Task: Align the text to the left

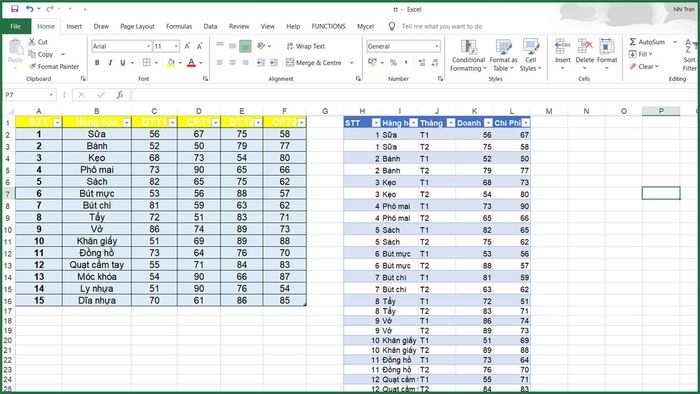Action: point(220,62)
